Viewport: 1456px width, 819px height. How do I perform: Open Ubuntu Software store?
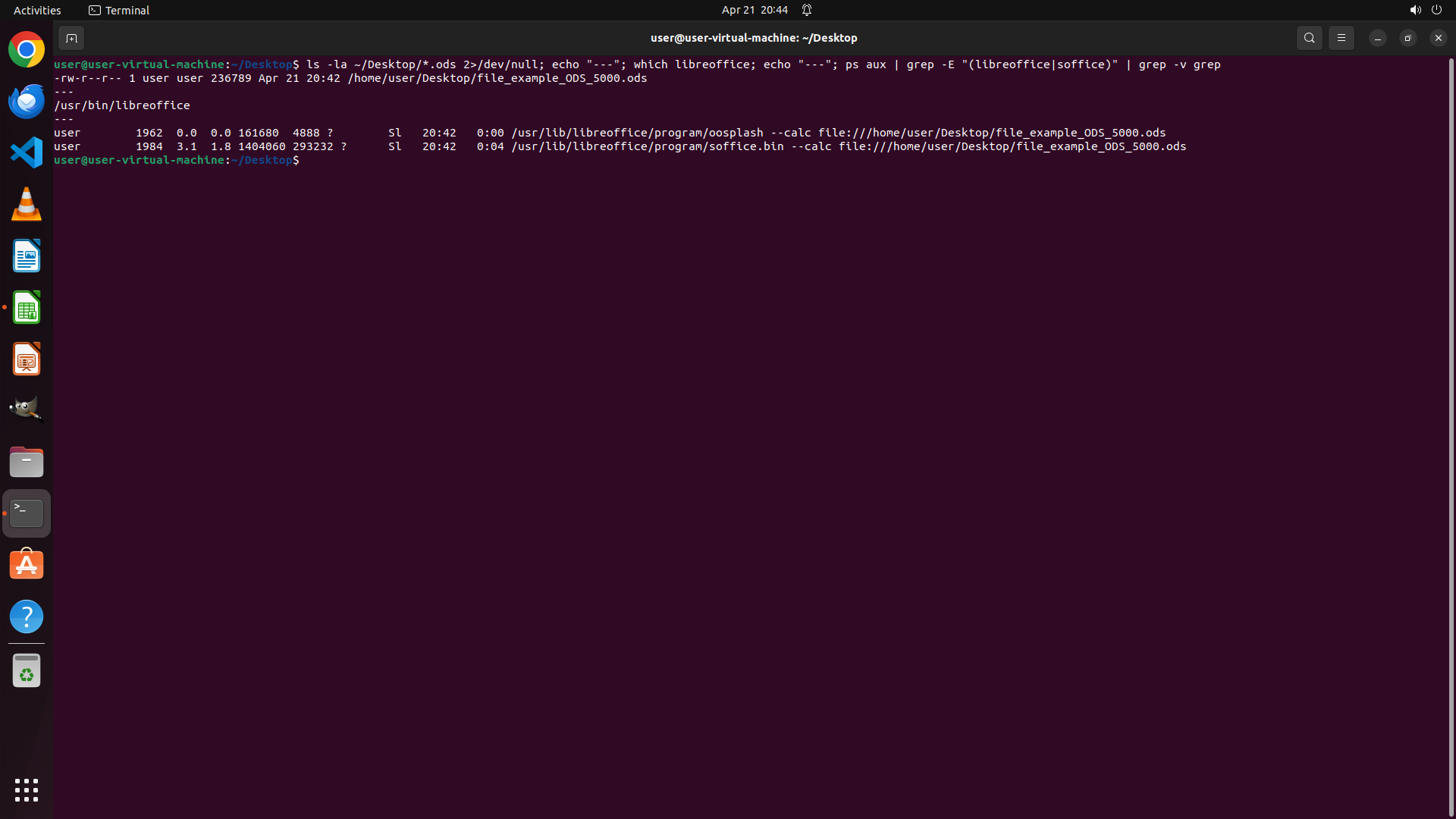(27, 565)
